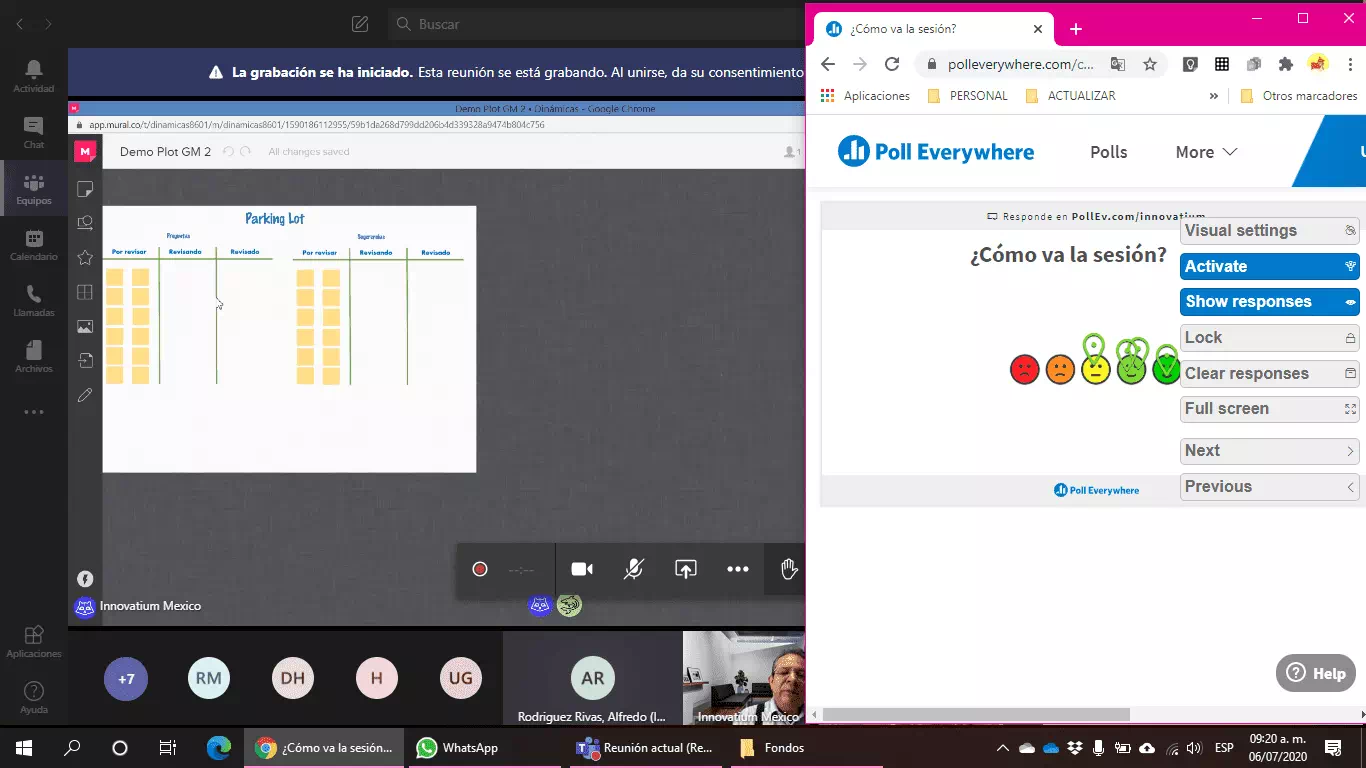Expand the hidden bookmarks chevron
The width and height of the screenshot is (1366, 768).
pos(1214,96)
